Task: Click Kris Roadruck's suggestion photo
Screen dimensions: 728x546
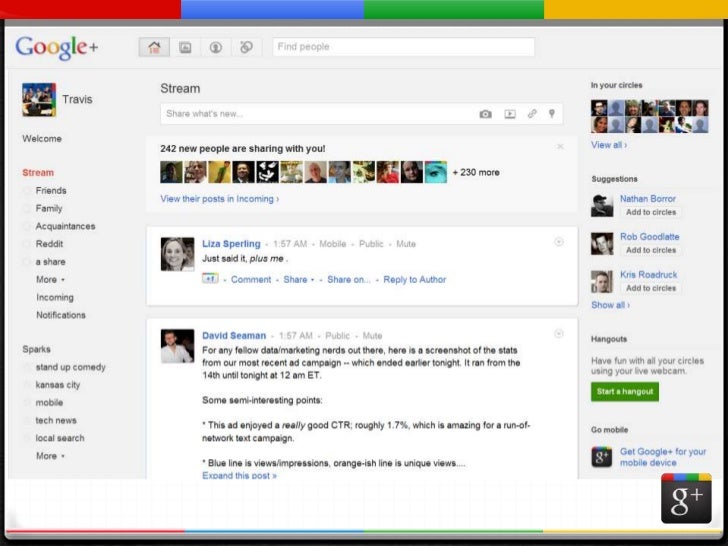Action: [602, 282]
